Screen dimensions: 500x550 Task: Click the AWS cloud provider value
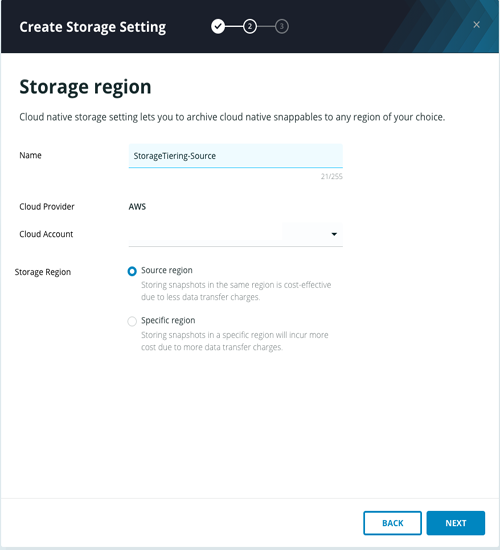(x=137, y=207)
